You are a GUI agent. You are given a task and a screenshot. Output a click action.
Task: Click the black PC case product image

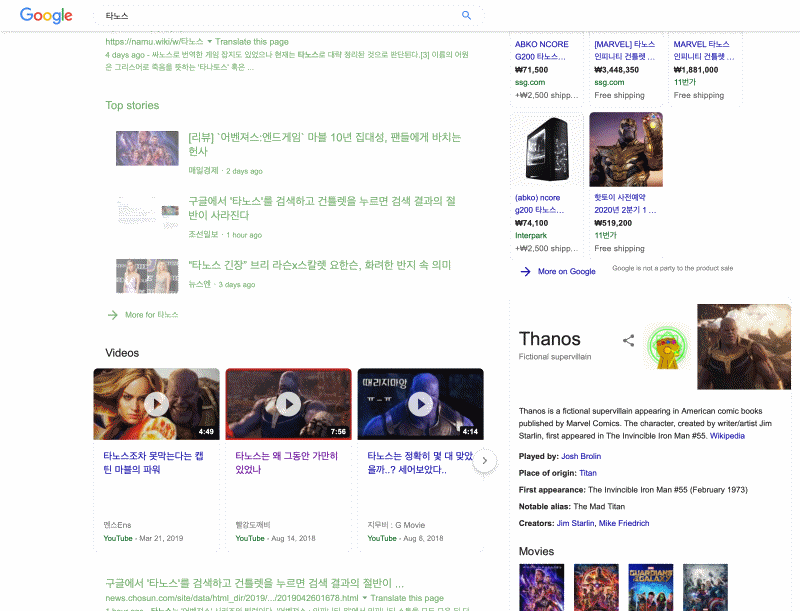(547, 149)
